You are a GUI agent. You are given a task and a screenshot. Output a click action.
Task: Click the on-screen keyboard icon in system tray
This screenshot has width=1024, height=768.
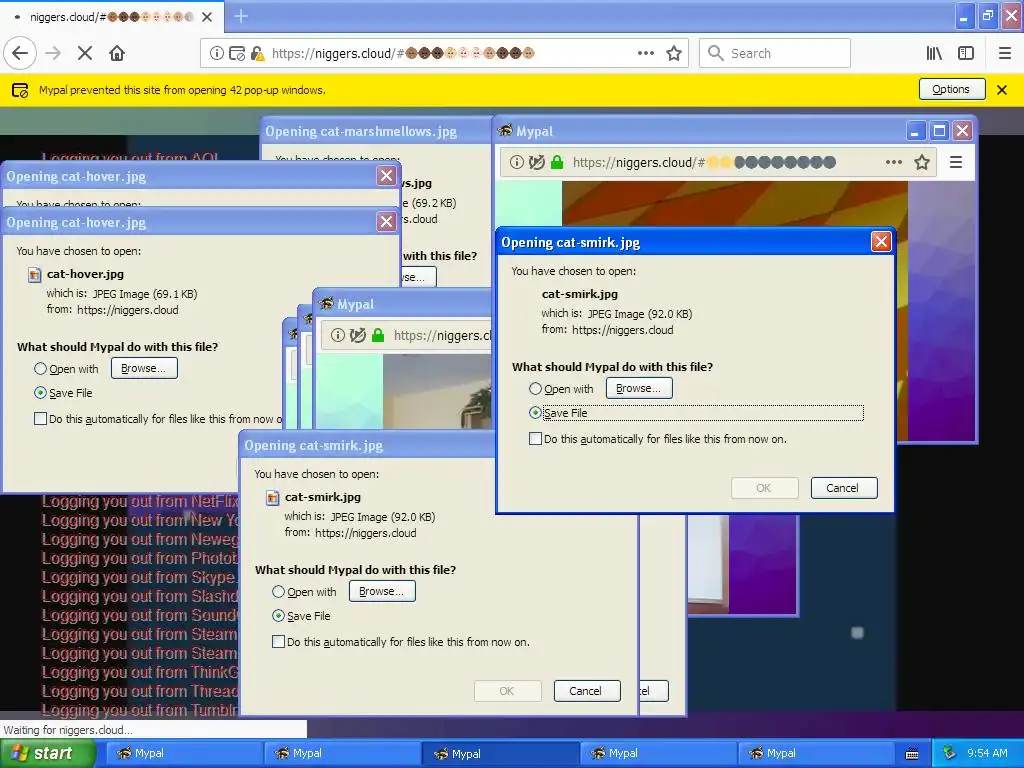pyautogui.click(x=912, y=754)
